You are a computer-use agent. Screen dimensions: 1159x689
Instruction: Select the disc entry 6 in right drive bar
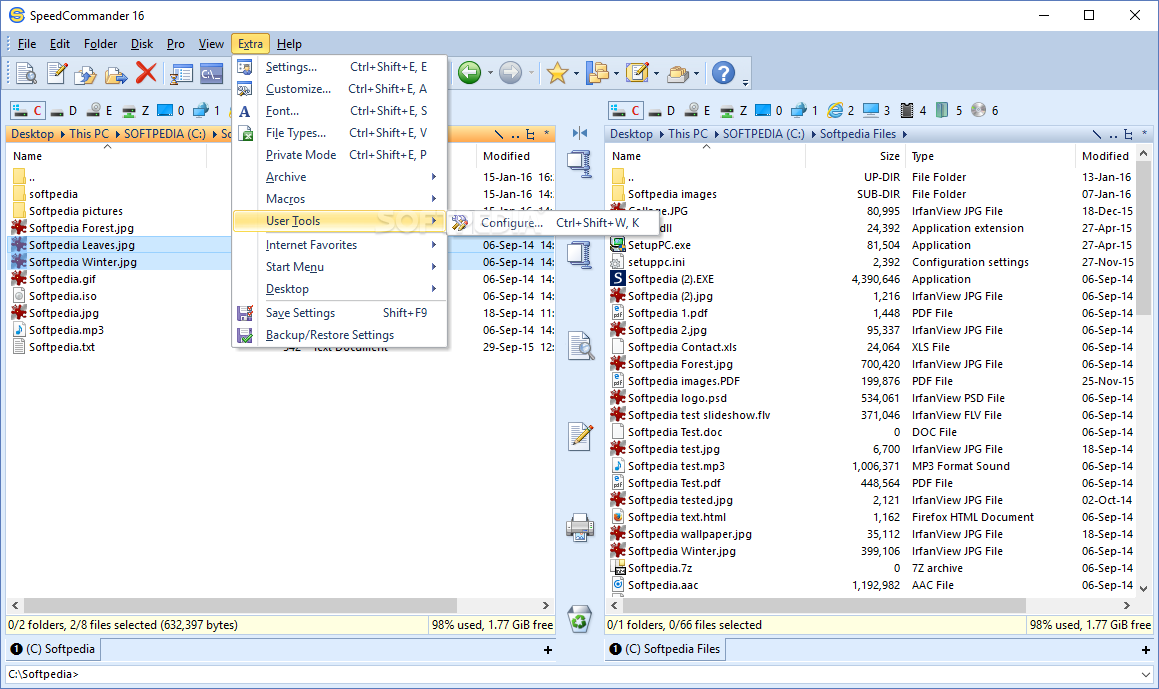pos(985,111)
